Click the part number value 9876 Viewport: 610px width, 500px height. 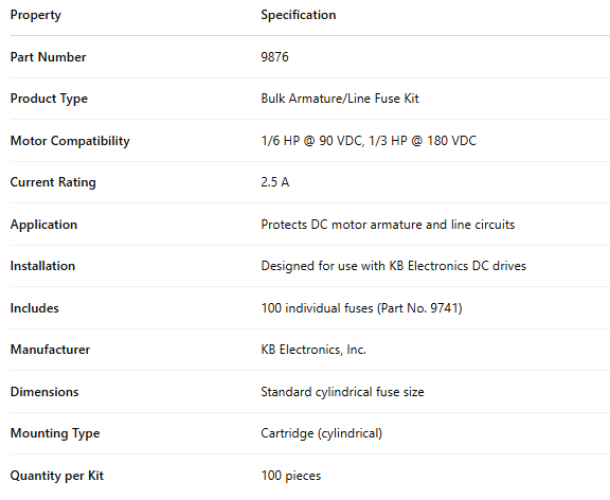275,57
